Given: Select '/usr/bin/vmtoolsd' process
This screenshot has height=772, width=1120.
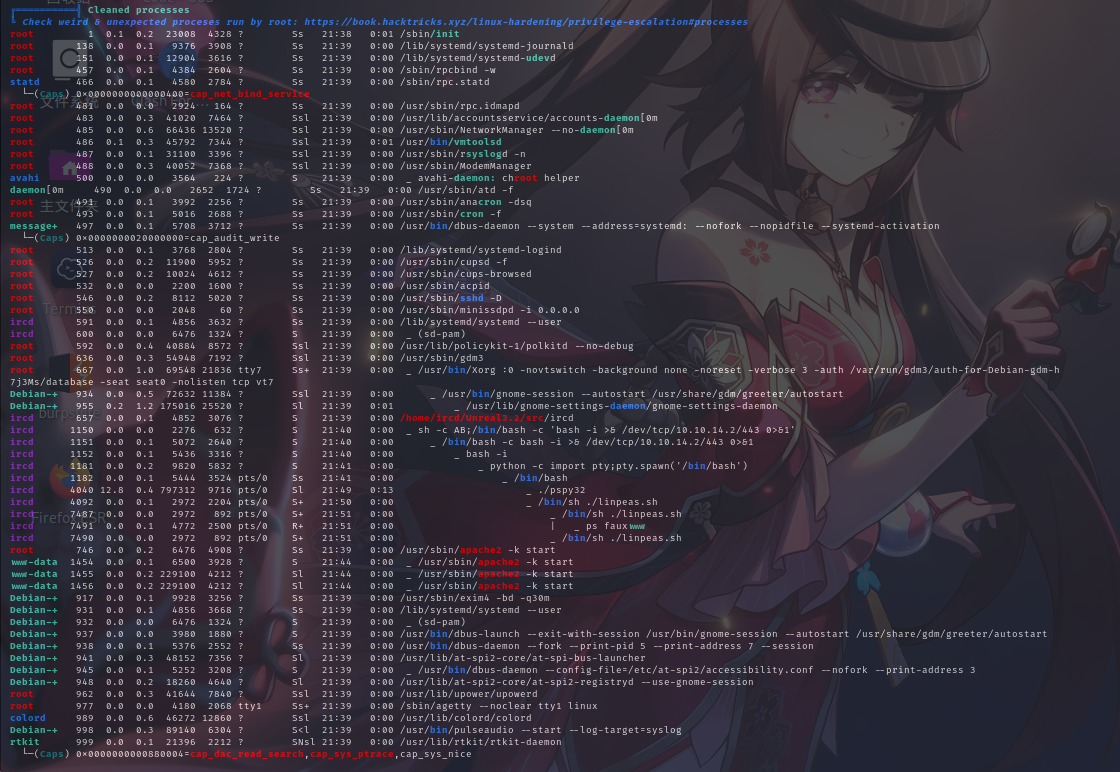Looking at the screenshot, I should pyautogui.click(x=451, y=142).
